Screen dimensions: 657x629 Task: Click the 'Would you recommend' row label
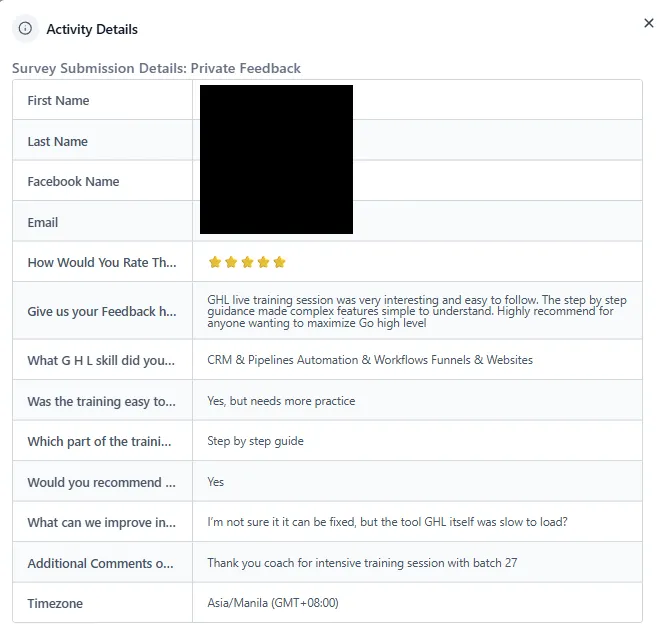(x=101, y=482)
